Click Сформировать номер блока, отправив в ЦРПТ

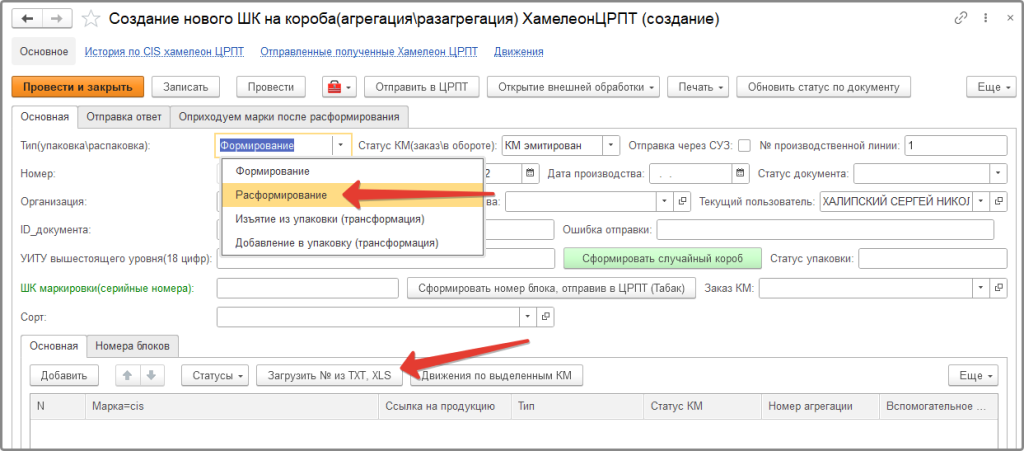[551, 288]
